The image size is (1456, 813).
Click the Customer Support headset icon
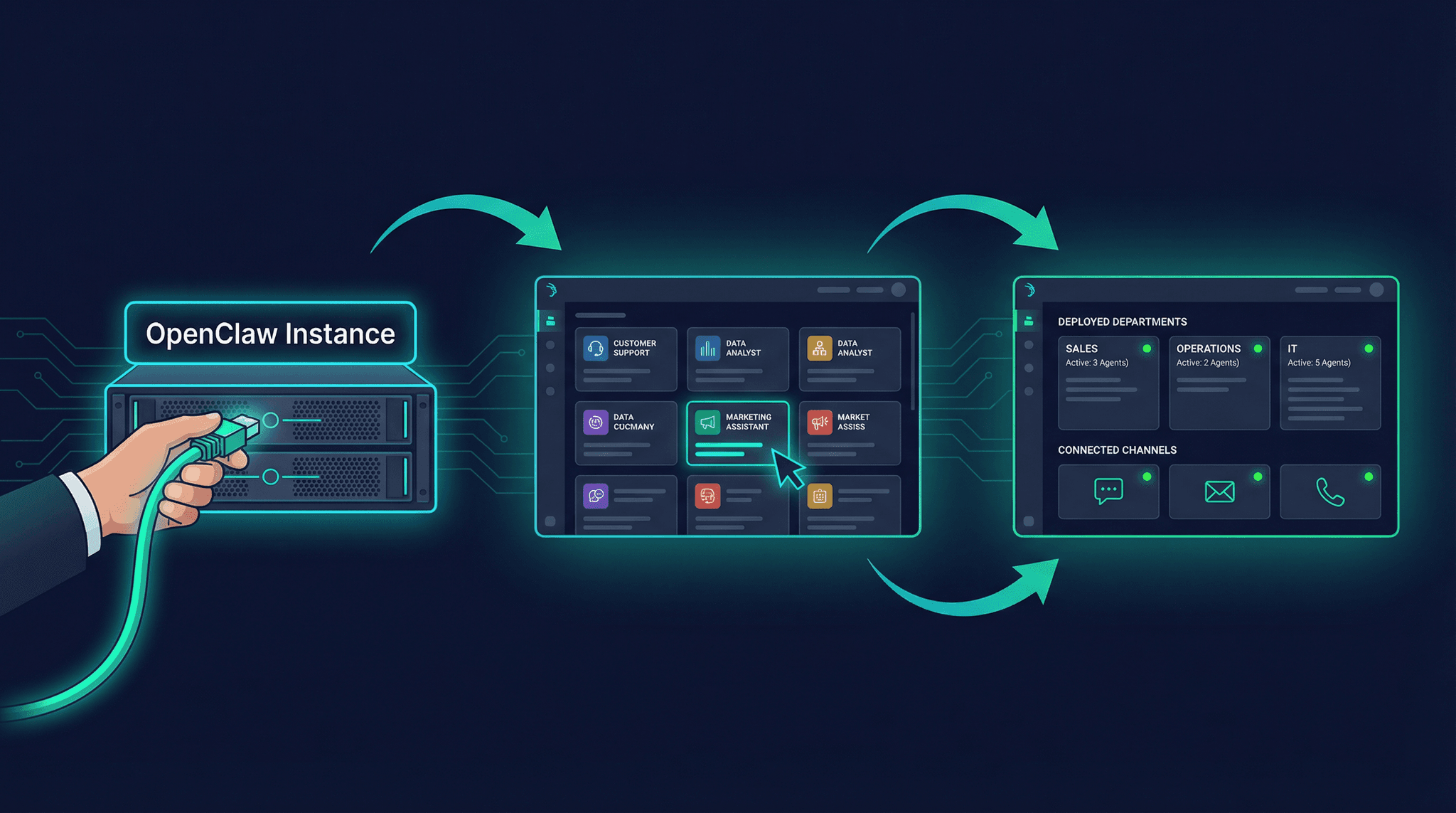(595, 349)
